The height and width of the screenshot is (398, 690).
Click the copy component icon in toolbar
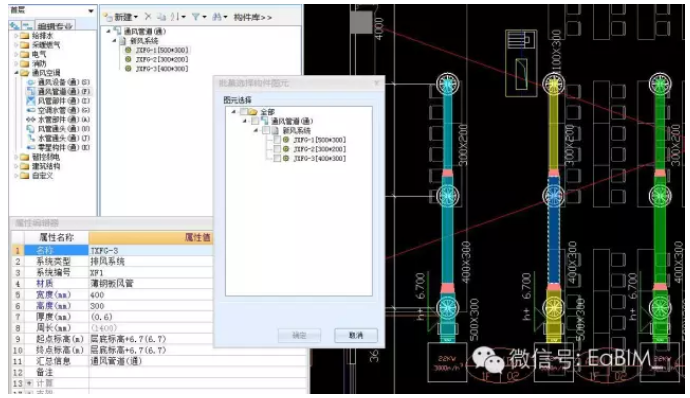[x=161, y=17]
